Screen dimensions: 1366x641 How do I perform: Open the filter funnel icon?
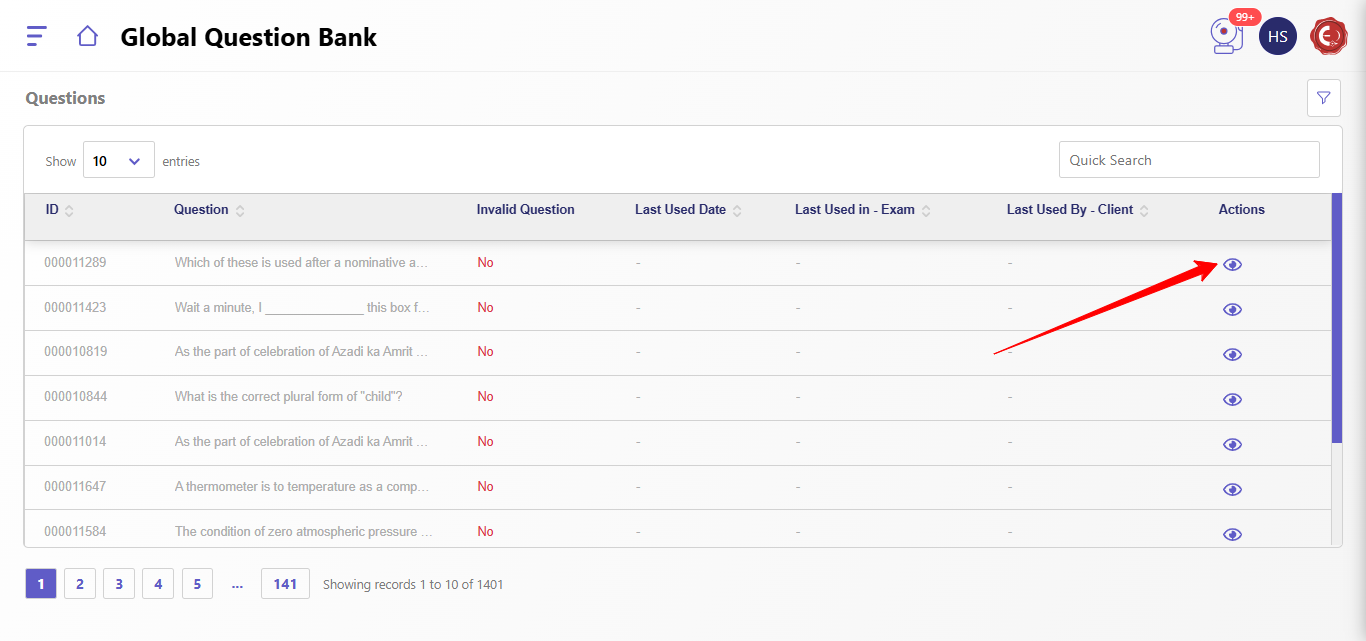tap(1323, 98)
